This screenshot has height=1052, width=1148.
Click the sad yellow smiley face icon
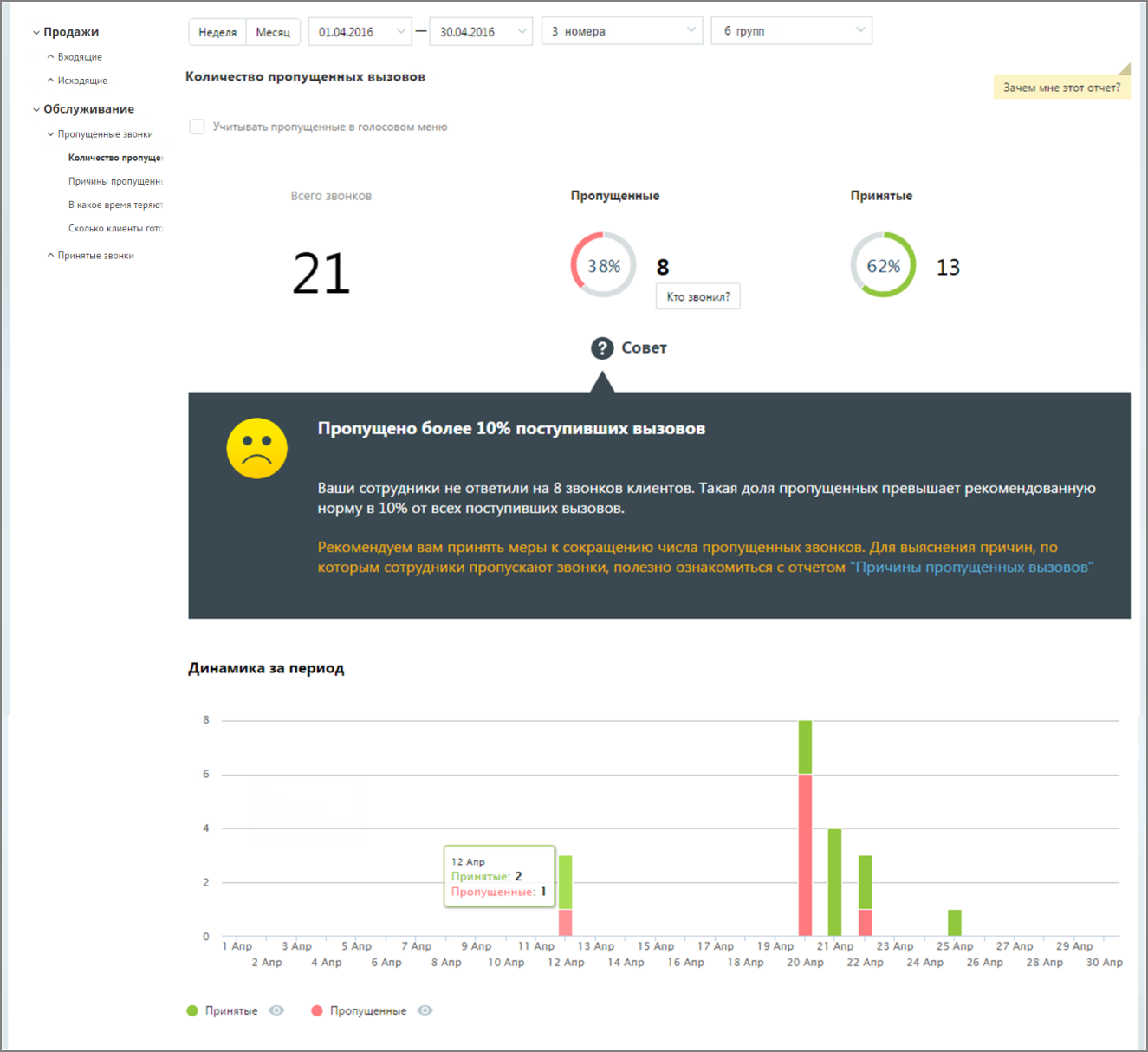click(x=256, y=448)
